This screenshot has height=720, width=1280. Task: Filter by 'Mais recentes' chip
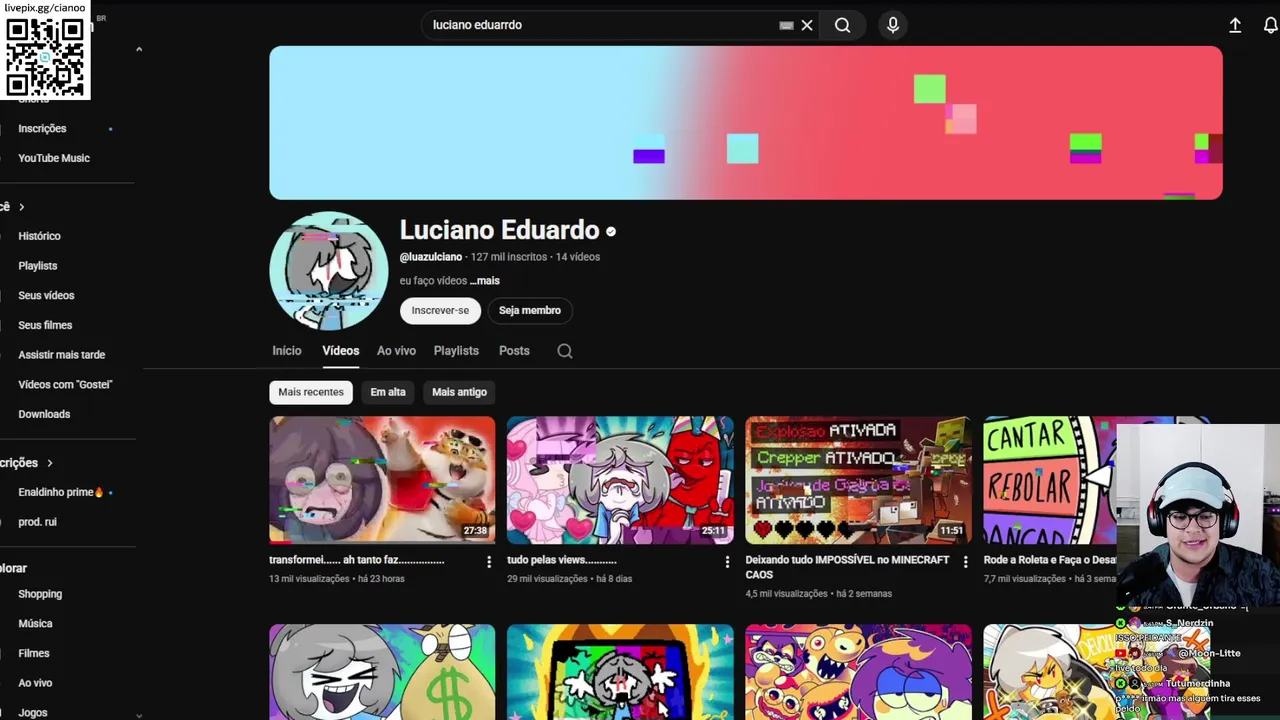311,392
